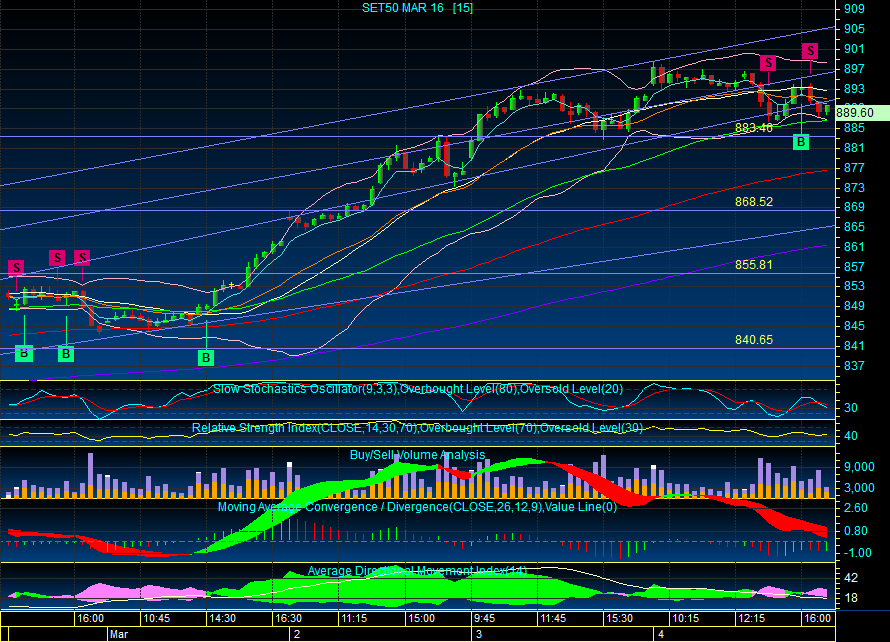
Task: Click the second B buy marker from the left
Action: (x=66, y=354)
